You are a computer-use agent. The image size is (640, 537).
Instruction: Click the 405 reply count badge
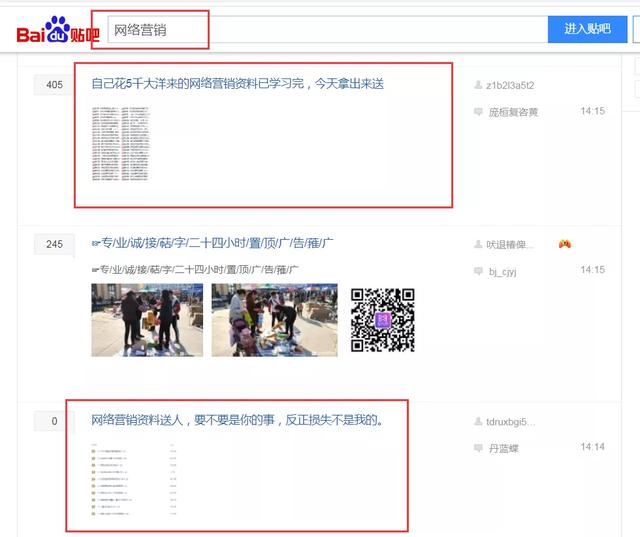54,85
